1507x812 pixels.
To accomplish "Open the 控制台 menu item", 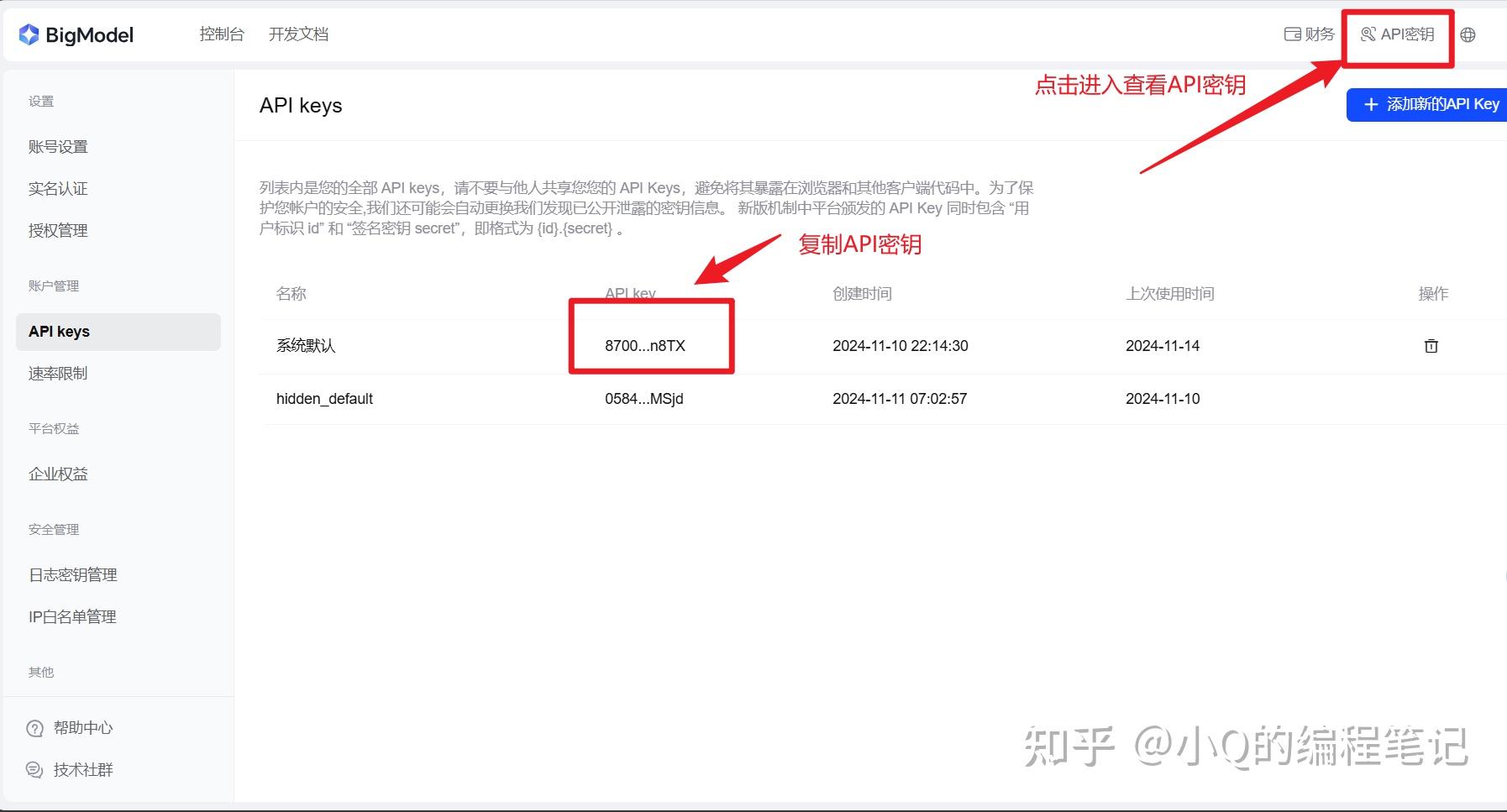I will [x=221, y=34].
